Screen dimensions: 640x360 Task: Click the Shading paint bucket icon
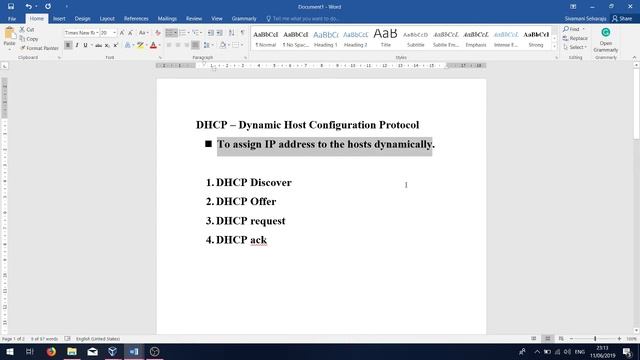tap(223, 45)
